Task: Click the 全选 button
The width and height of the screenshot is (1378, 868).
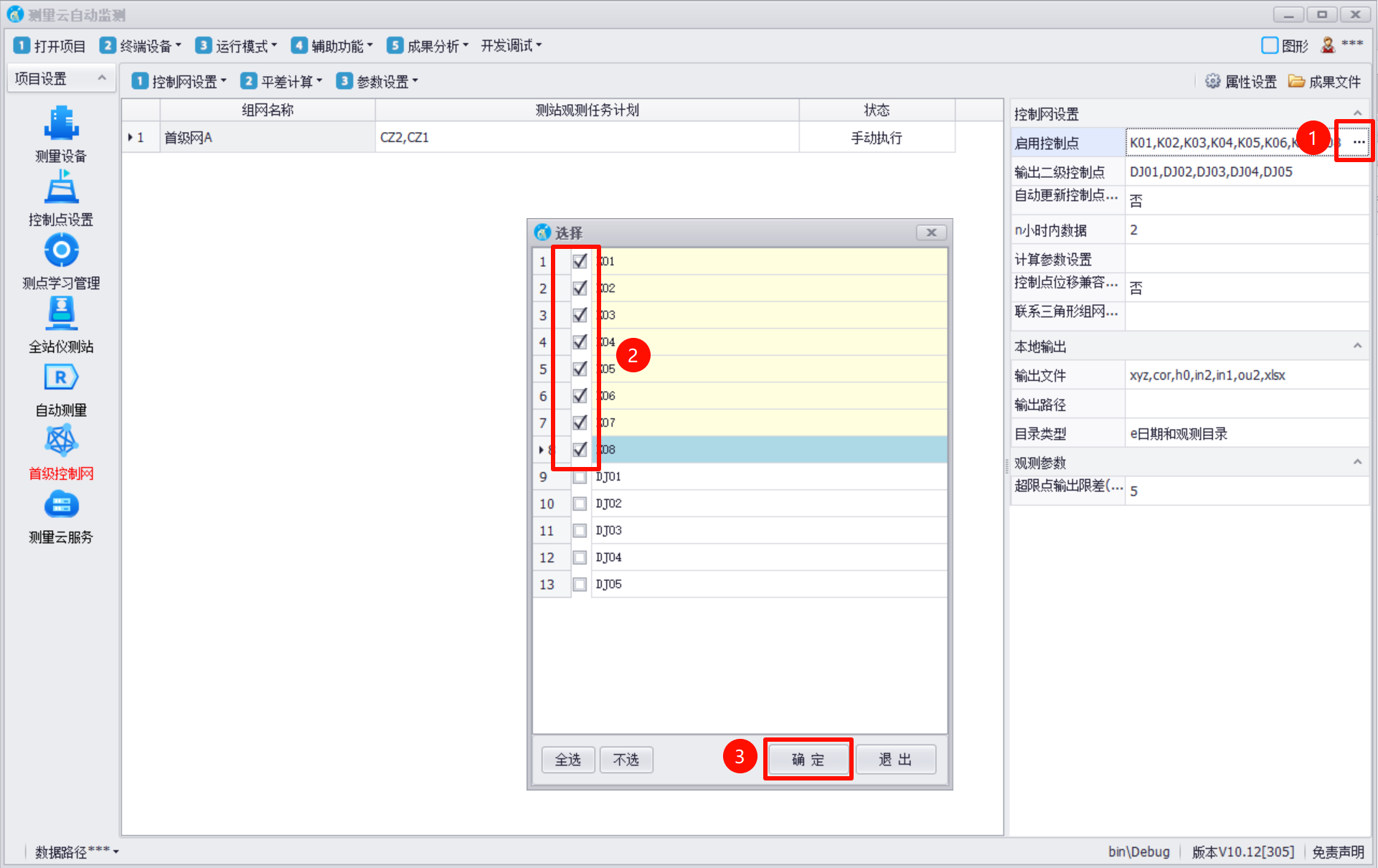Action: [567, 759]
